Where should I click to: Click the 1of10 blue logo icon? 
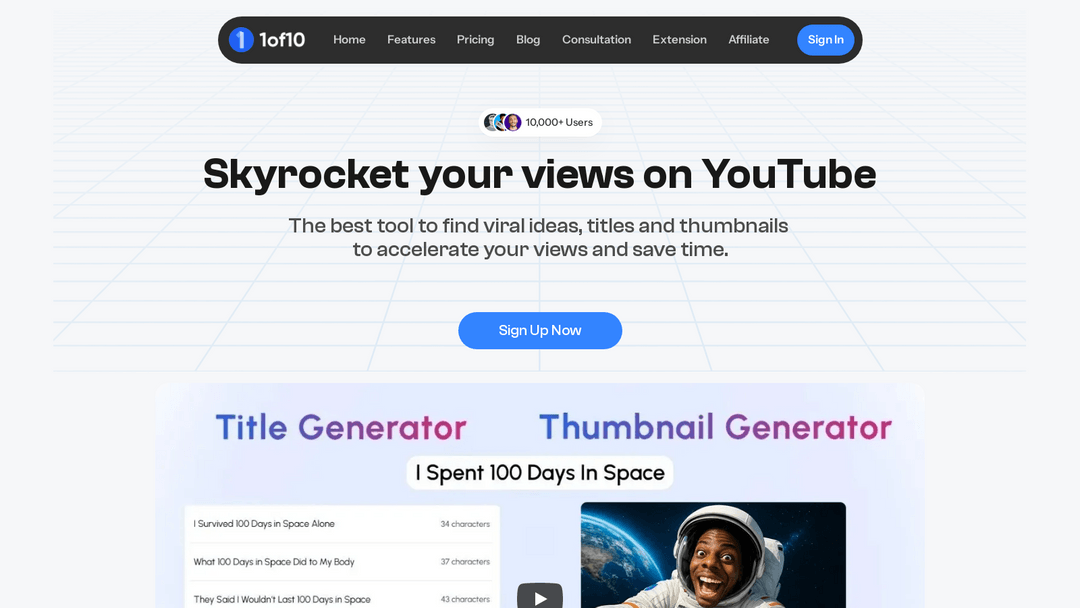pyautogui.click(x=241, y=40)
